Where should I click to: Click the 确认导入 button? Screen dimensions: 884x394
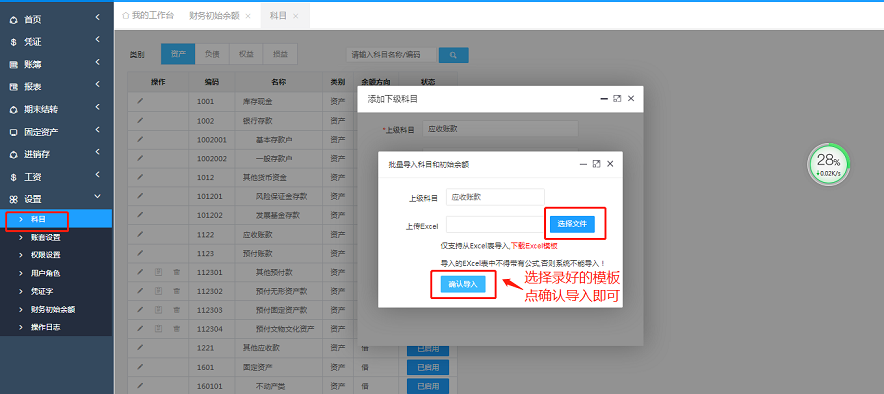(x=463, y=285)
